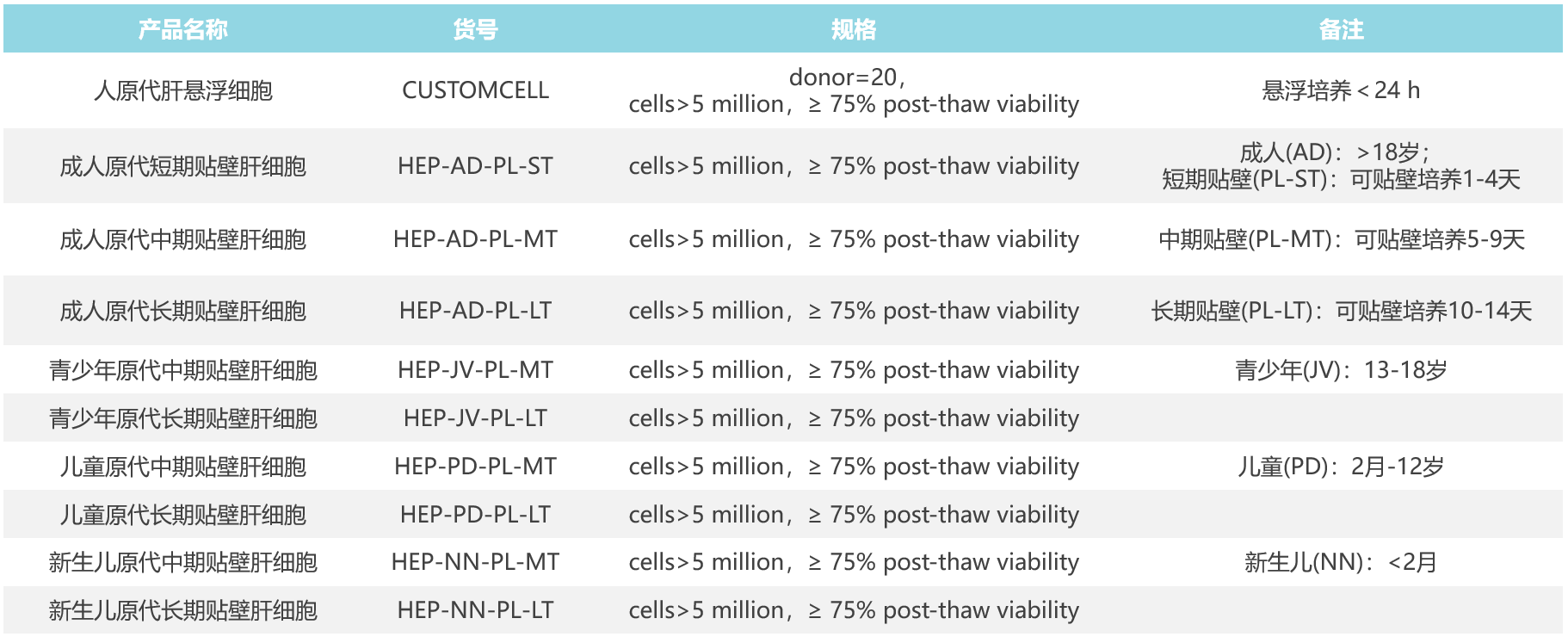Click the 长期贴壁(PL-LT) note cell
Viewport: 1568px width, 637px height.
click(1341, 311)
